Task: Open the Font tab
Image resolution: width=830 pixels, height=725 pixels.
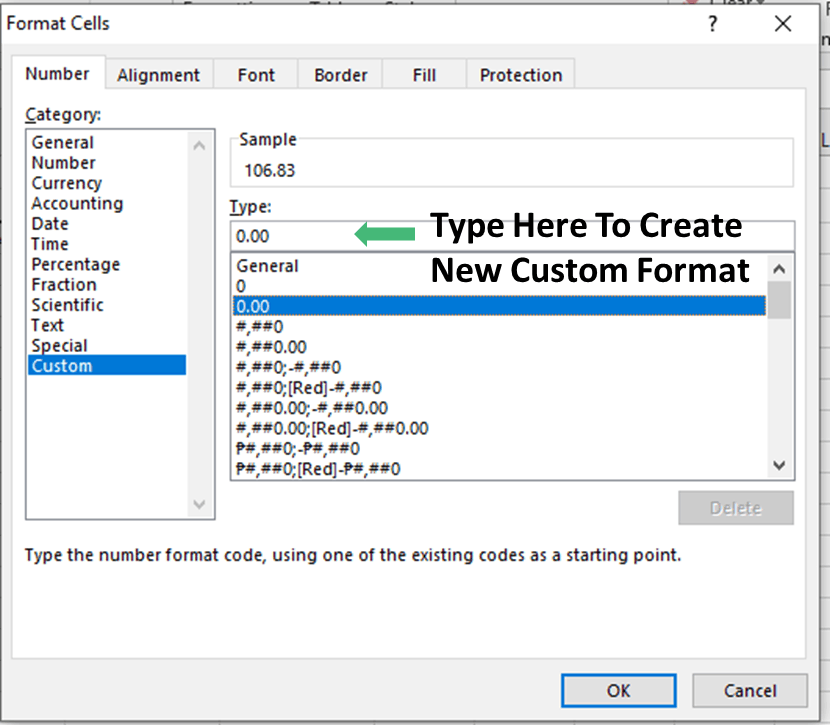Action: (x=256, y=75)
